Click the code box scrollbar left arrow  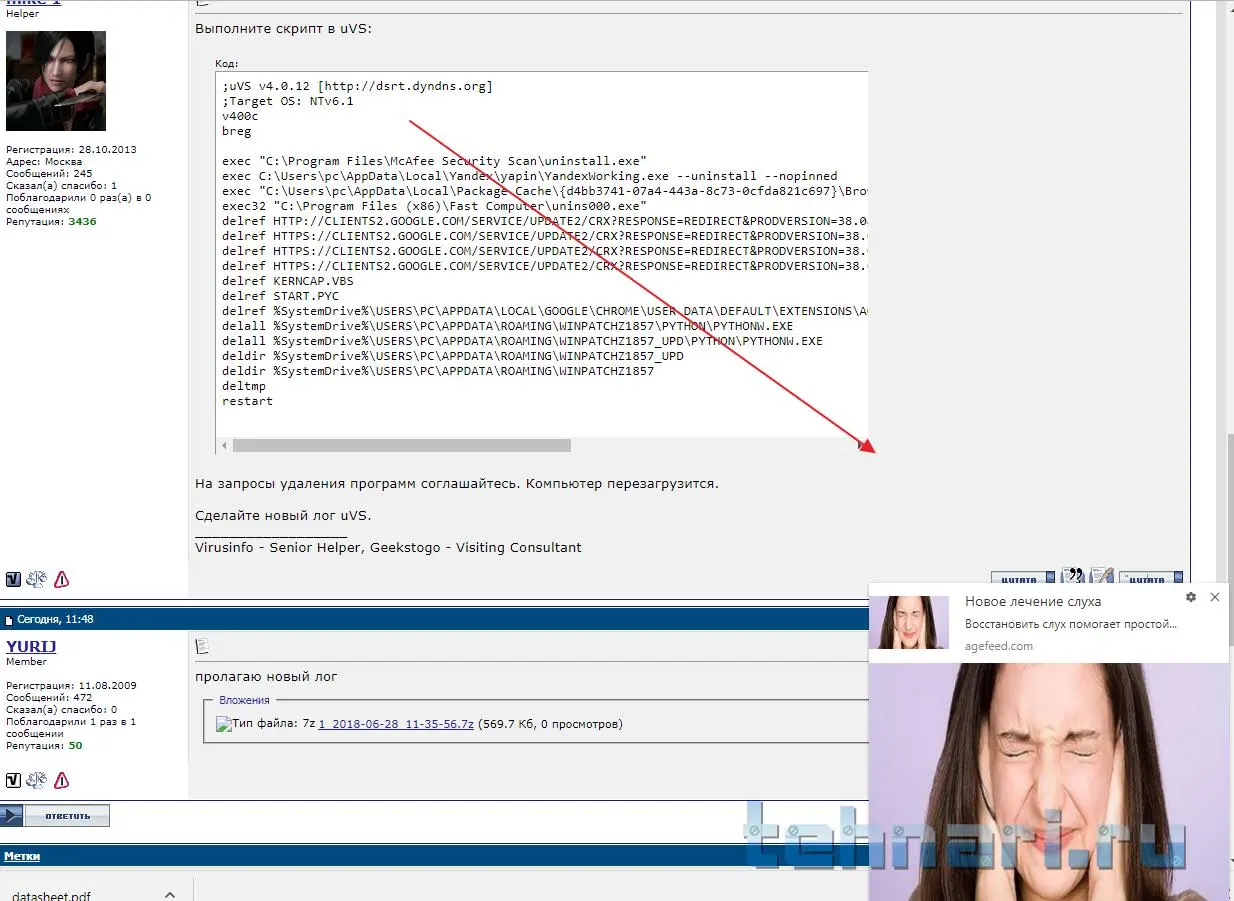point(224,445)
